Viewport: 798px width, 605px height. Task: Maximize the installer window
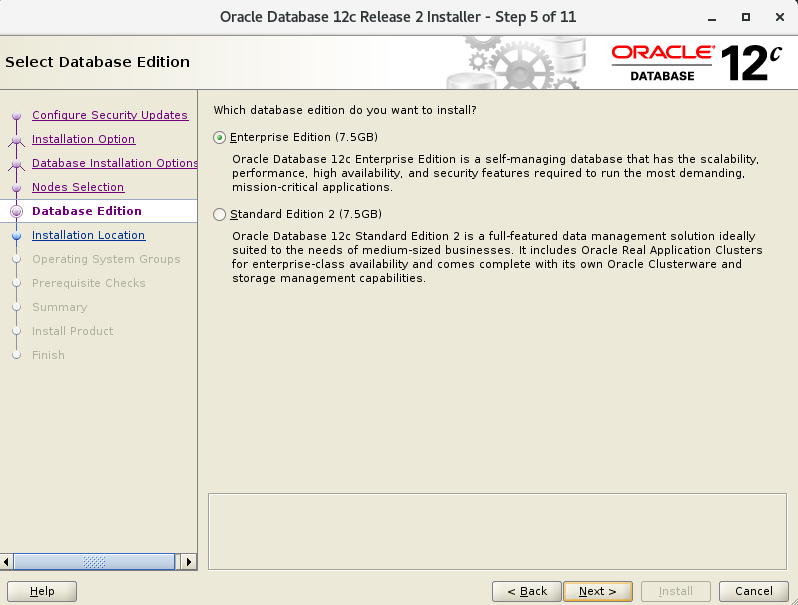745,17
